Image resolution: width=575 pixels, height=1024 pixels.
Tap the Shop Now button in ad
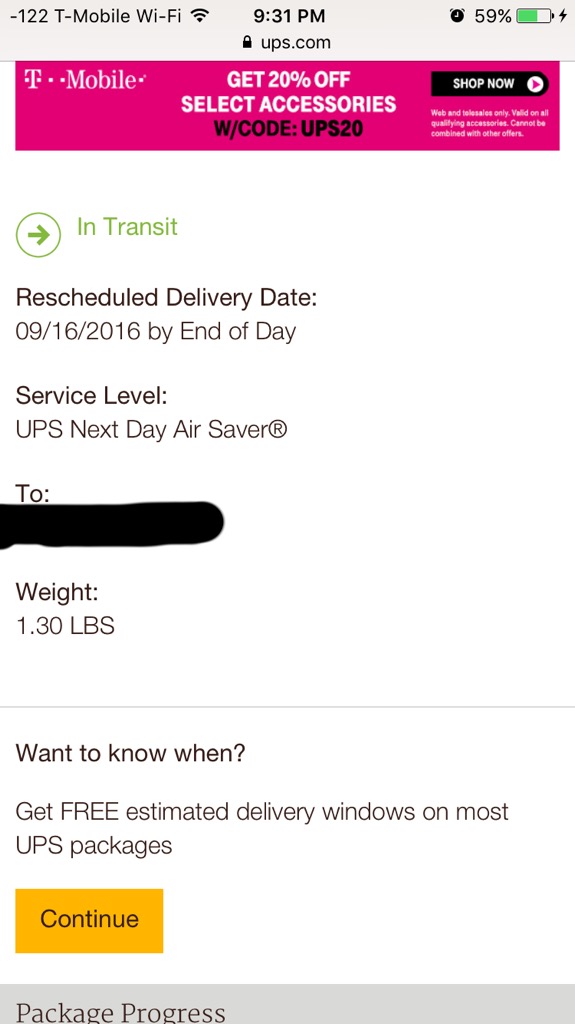coord(489,84)
